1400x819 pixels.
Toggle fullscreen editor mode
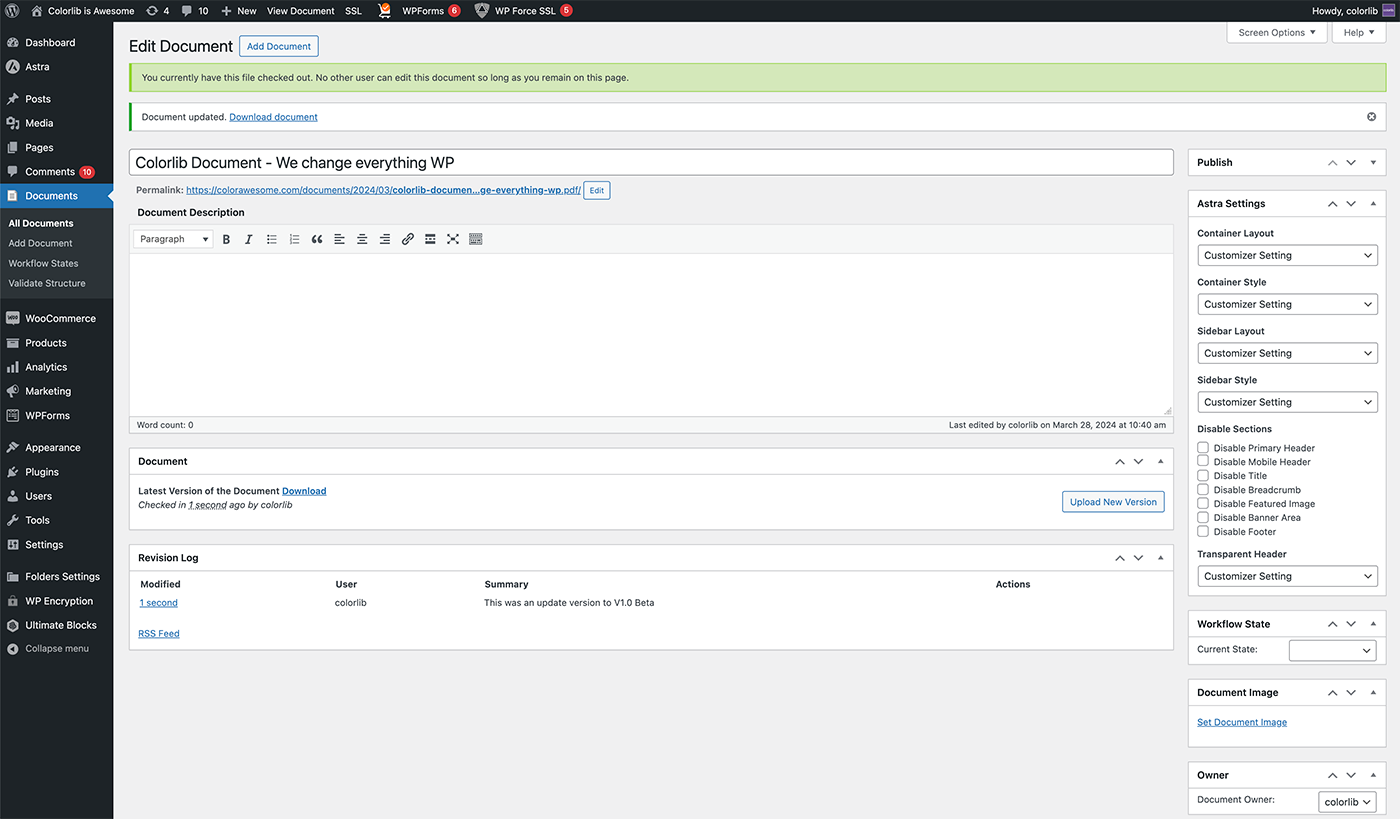453,239
